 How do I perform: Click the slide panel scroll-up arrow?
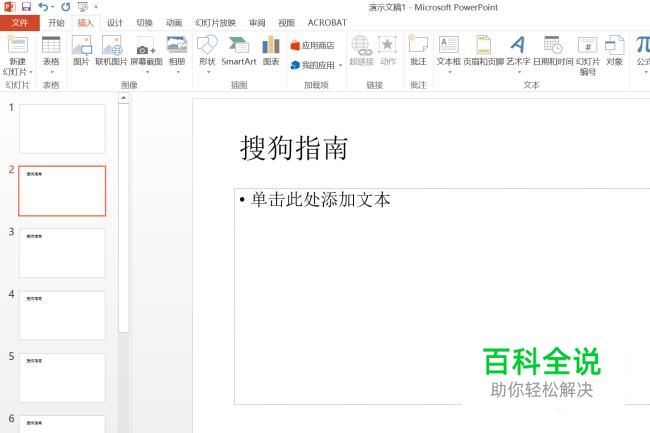point(124,98)
